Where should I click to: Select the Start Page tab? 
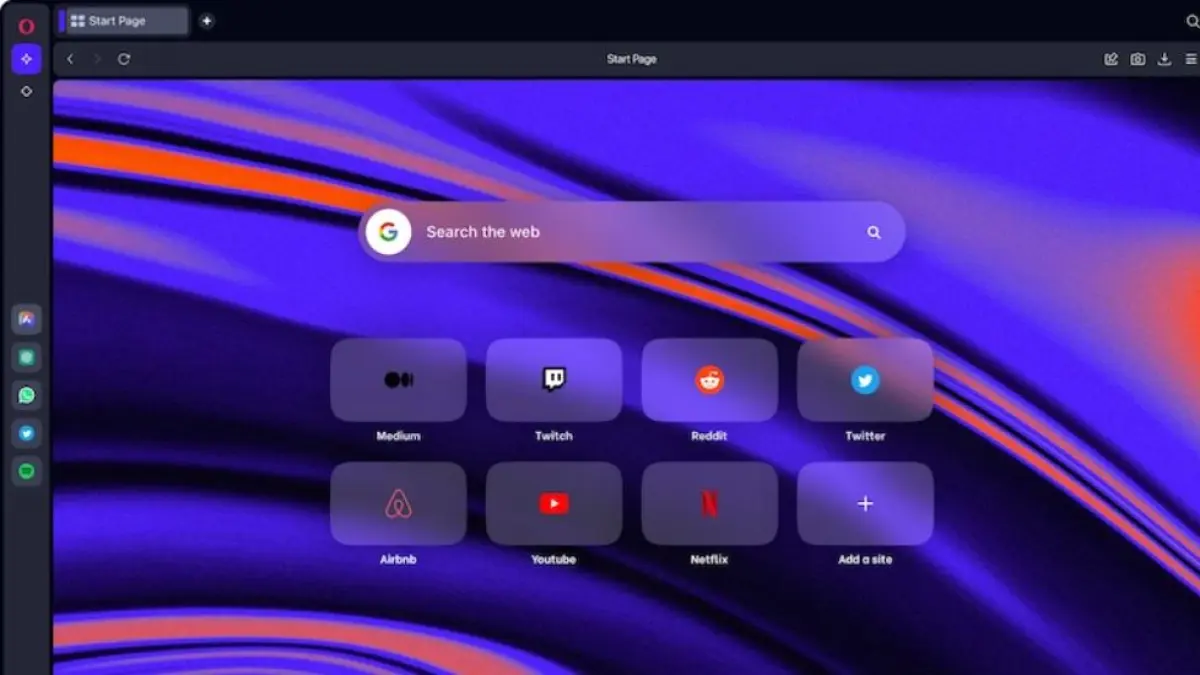124,21
